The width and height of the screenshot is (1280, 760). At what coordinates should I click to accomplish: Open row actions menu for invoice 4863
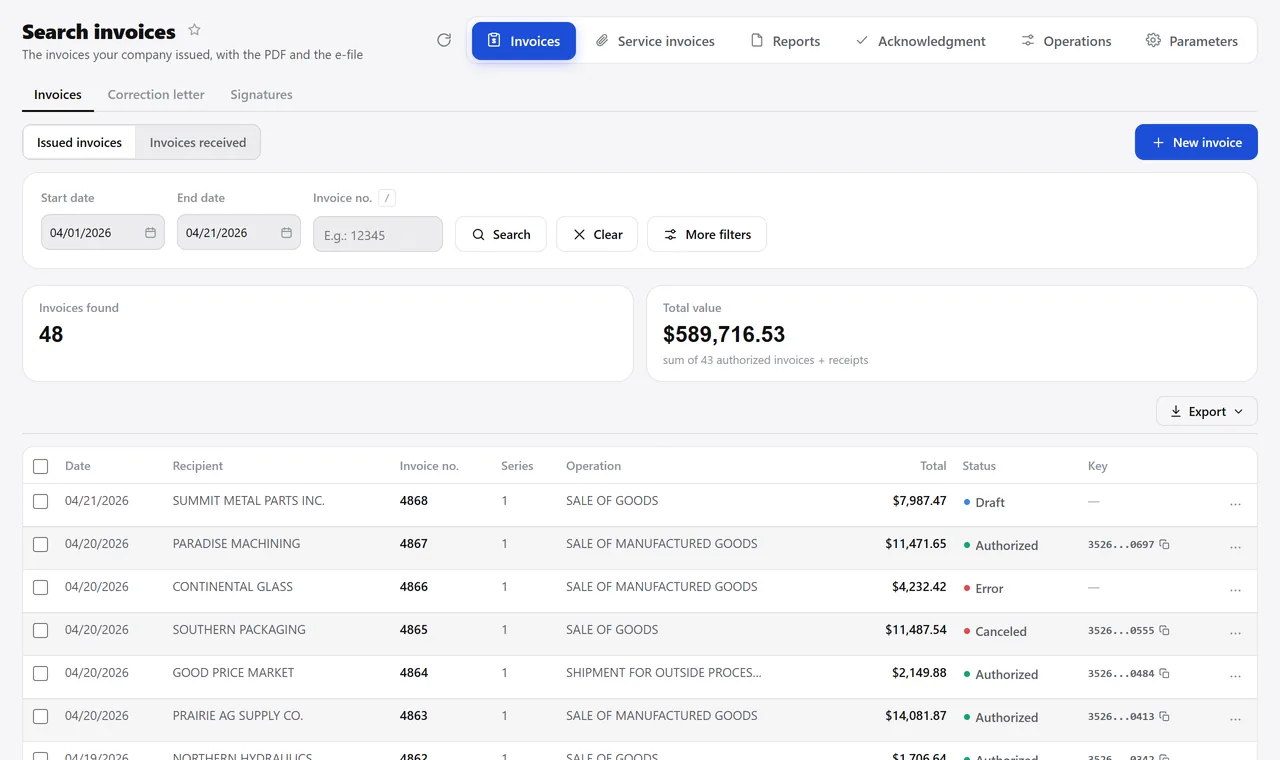[1235, 720]
